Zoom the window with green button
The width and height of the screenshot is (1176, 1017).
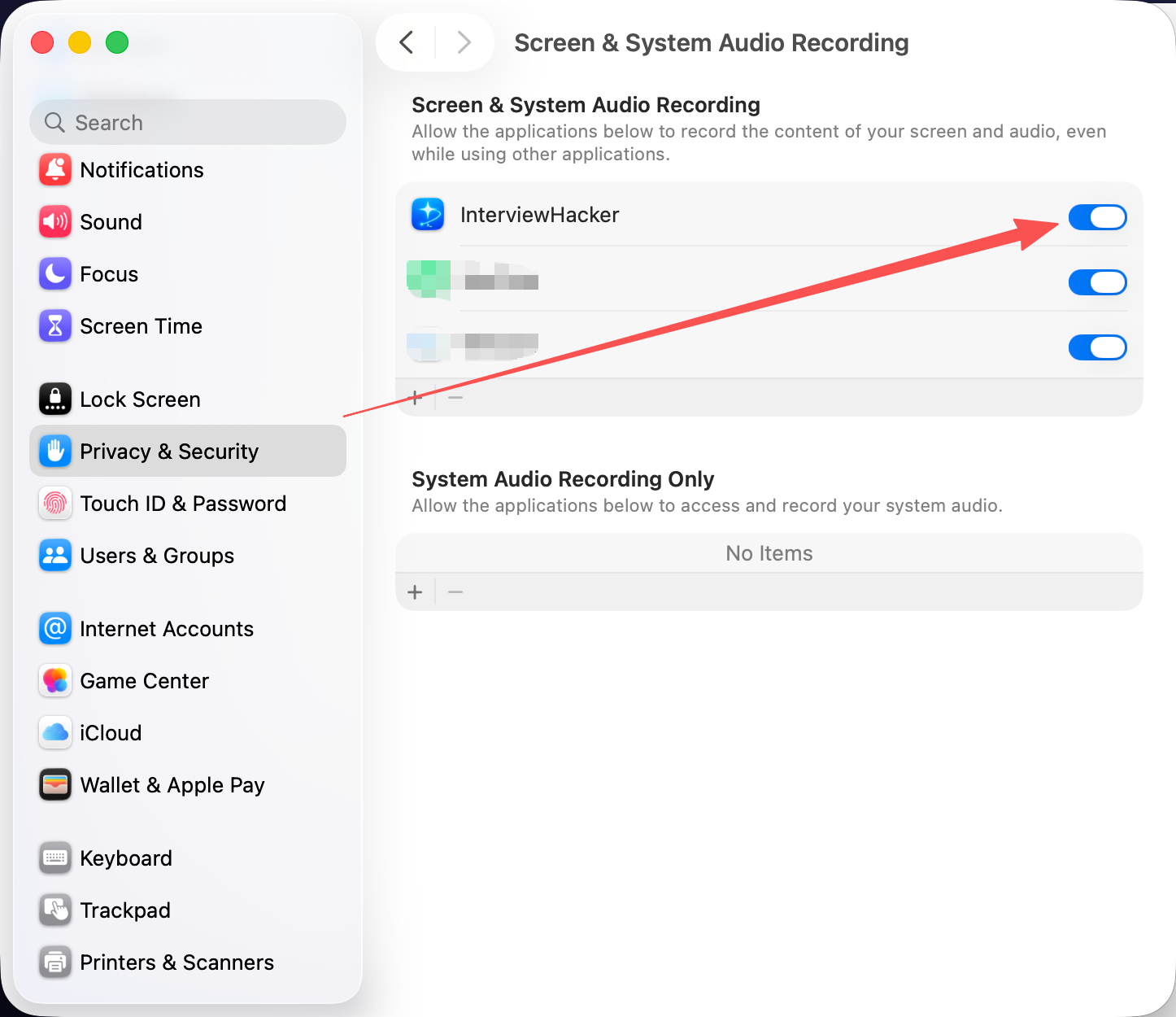[117, 42]
